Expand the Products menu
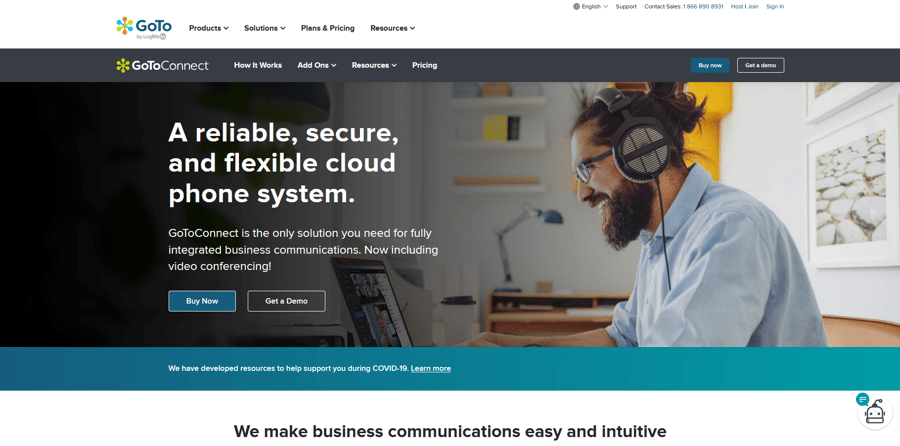900x446 pixels. (209, 28)
